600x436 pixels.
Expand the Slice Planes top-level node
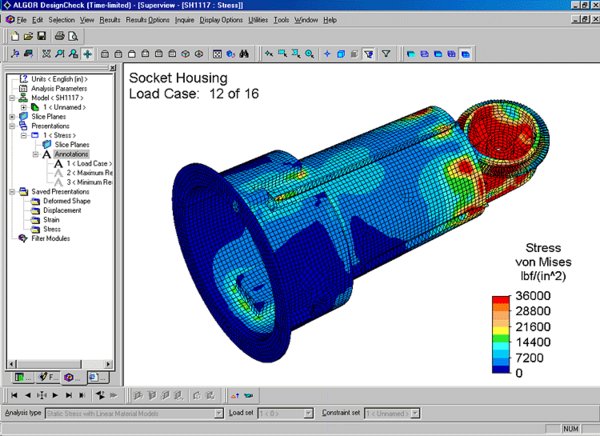[10, 116]
